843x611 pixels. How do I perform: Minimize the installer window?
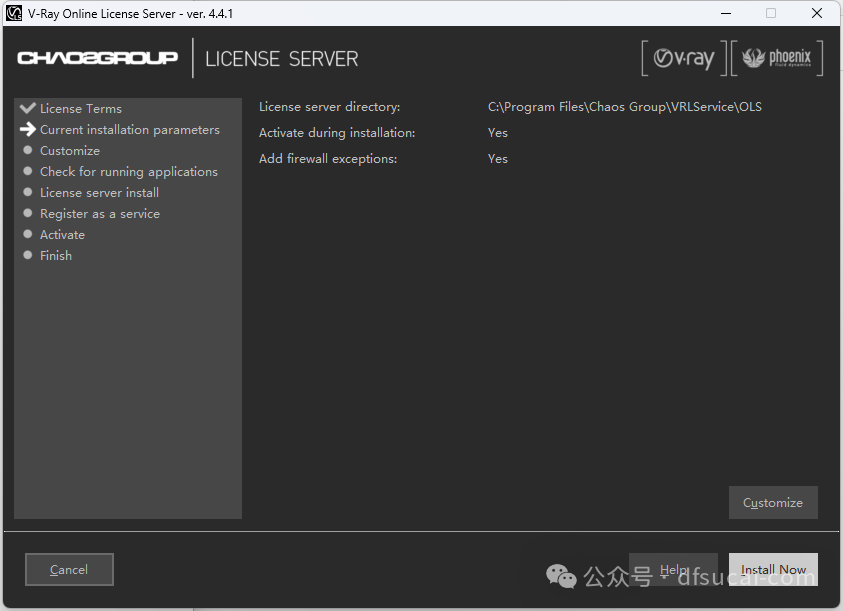coord(726,13)
